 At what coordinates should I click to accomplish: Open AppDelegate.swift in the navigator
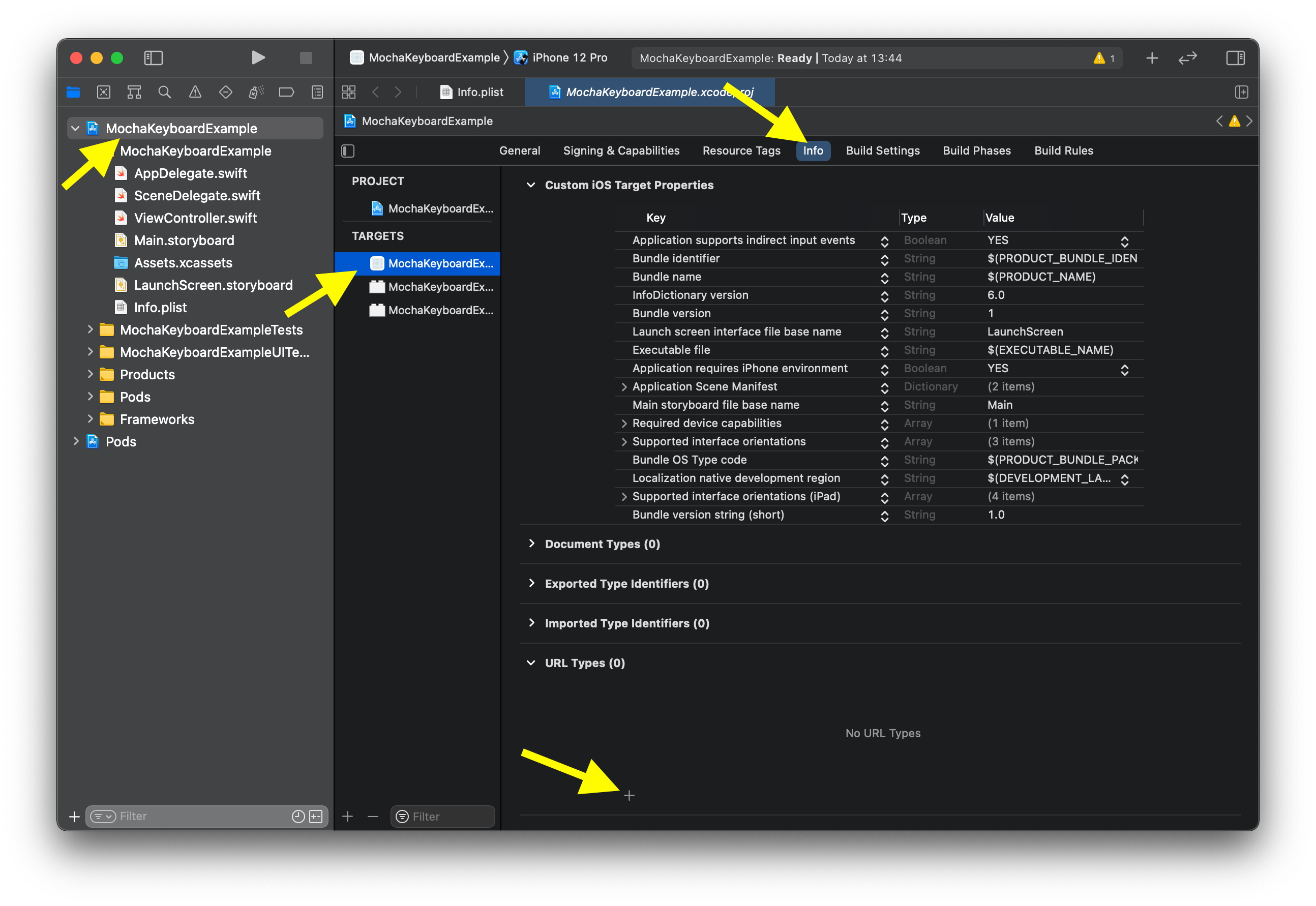pos(190,173)
